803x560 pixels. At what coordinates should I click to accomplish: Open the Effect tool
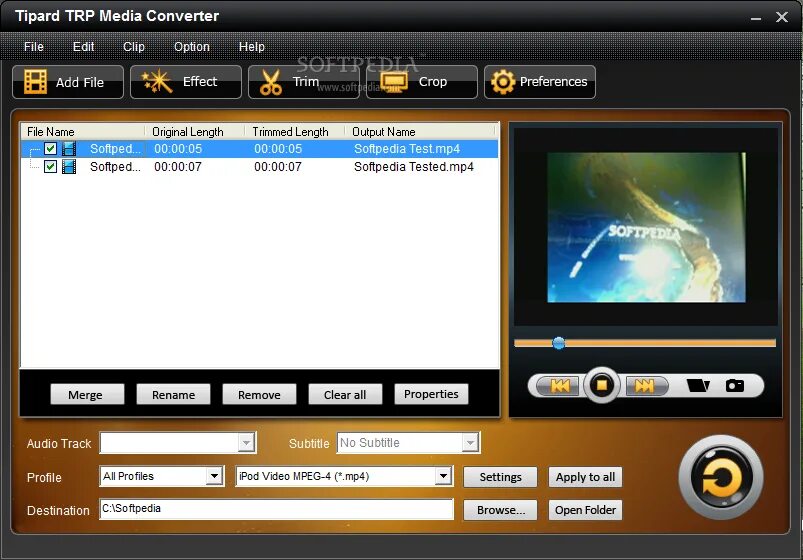(x=185, y=81)
